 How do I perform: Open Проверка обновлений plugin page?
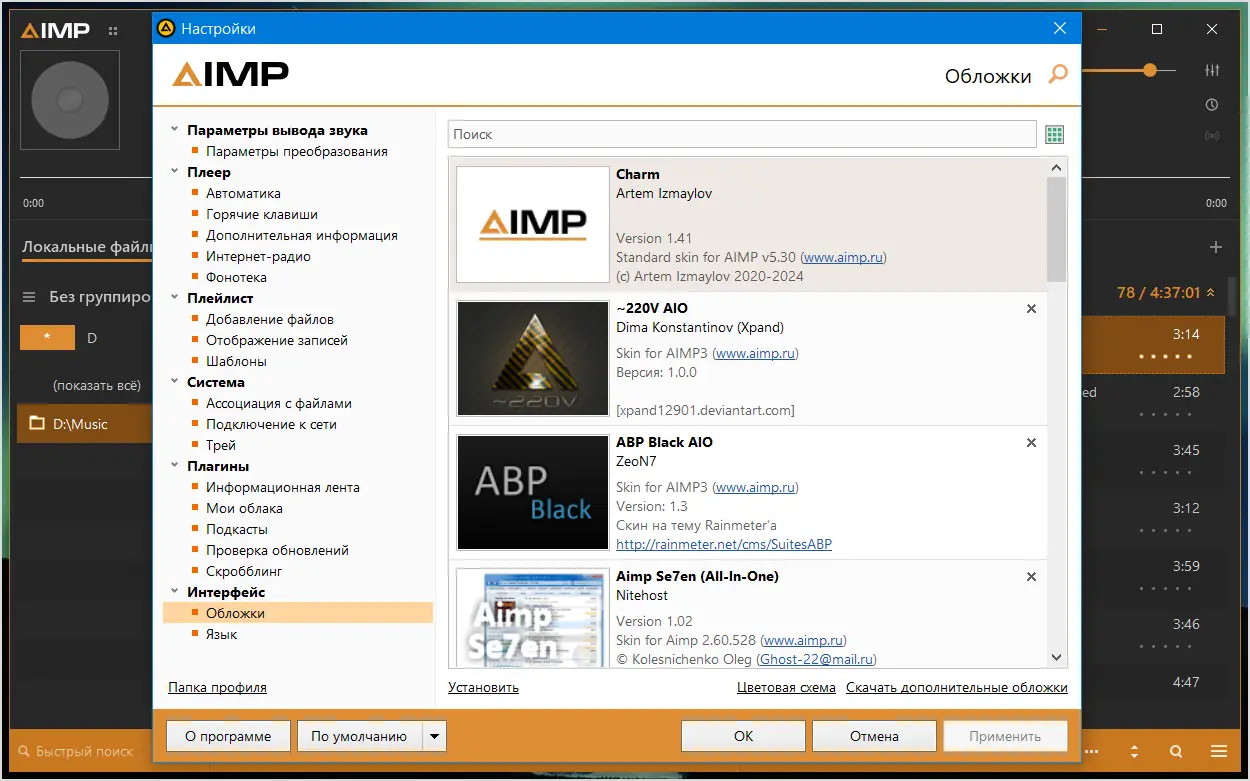(x=277, y=550)
